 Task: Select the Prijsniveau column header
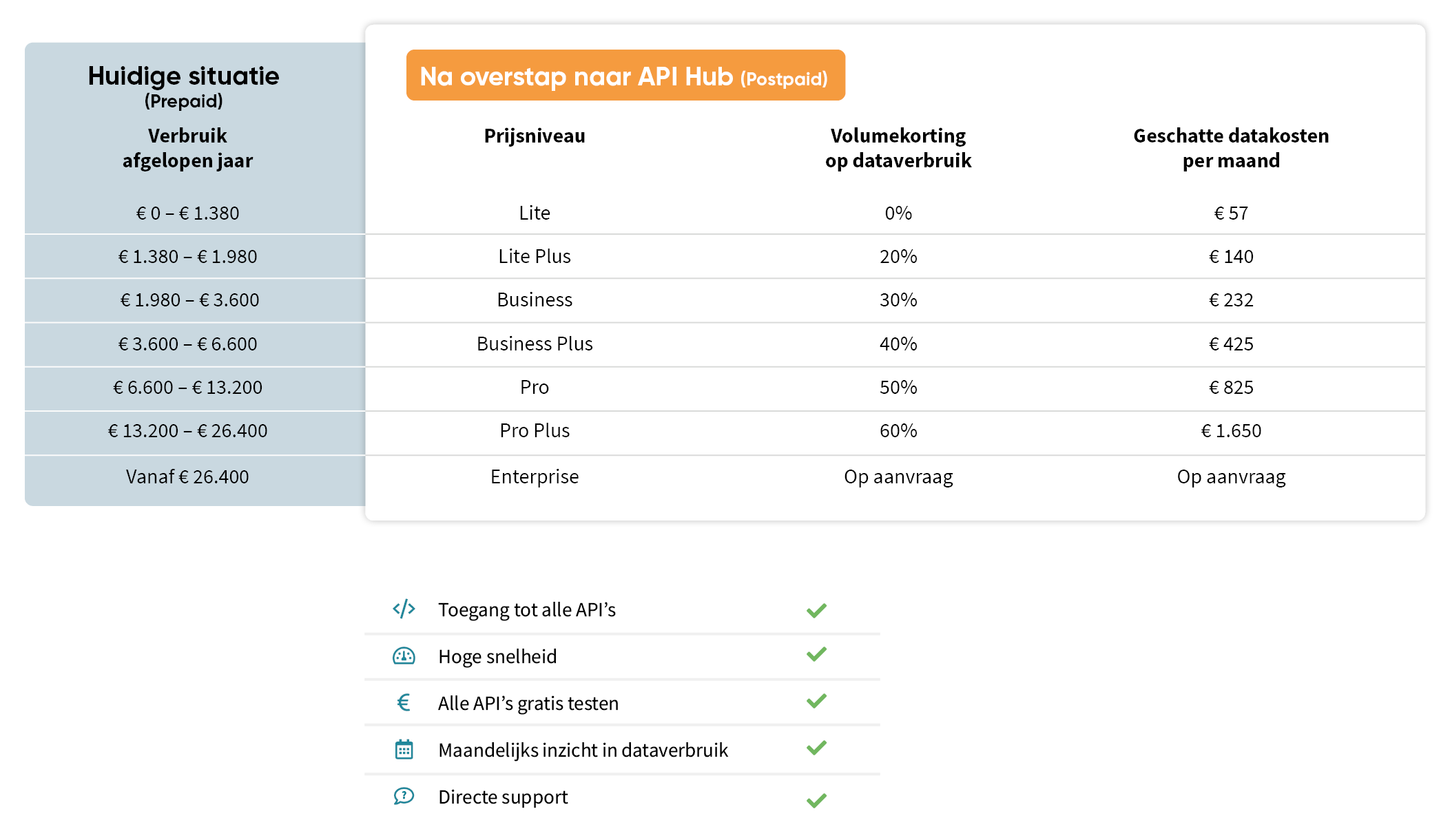tap(535, 136)
